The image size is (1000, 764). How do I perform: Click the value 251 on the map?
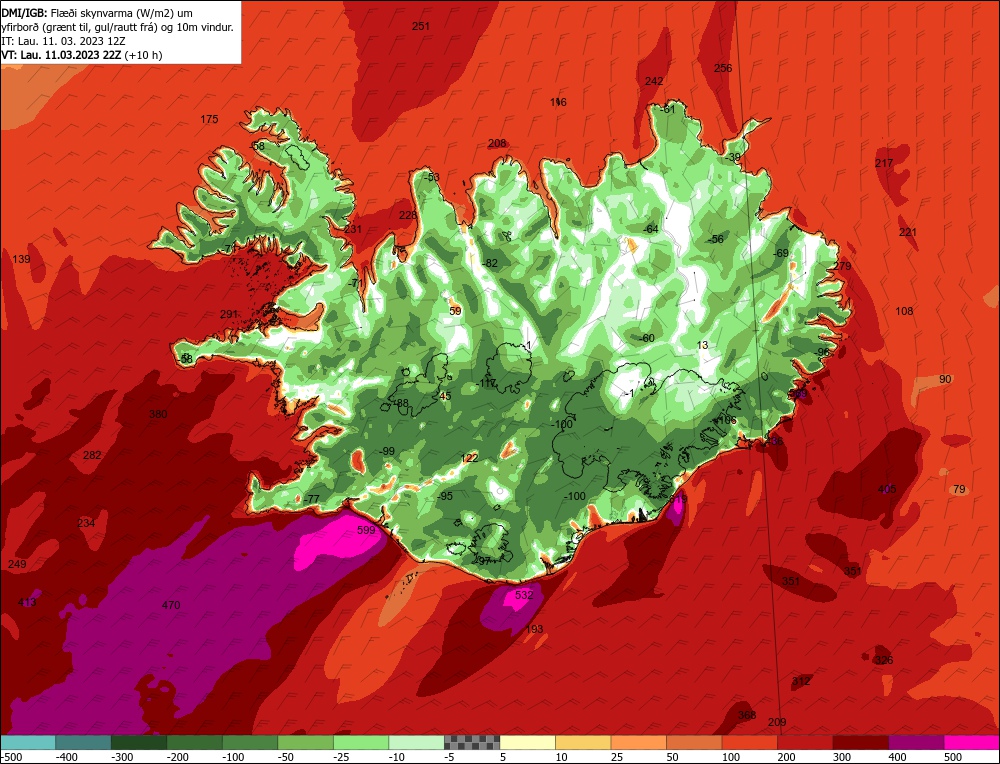click(421, 26)
